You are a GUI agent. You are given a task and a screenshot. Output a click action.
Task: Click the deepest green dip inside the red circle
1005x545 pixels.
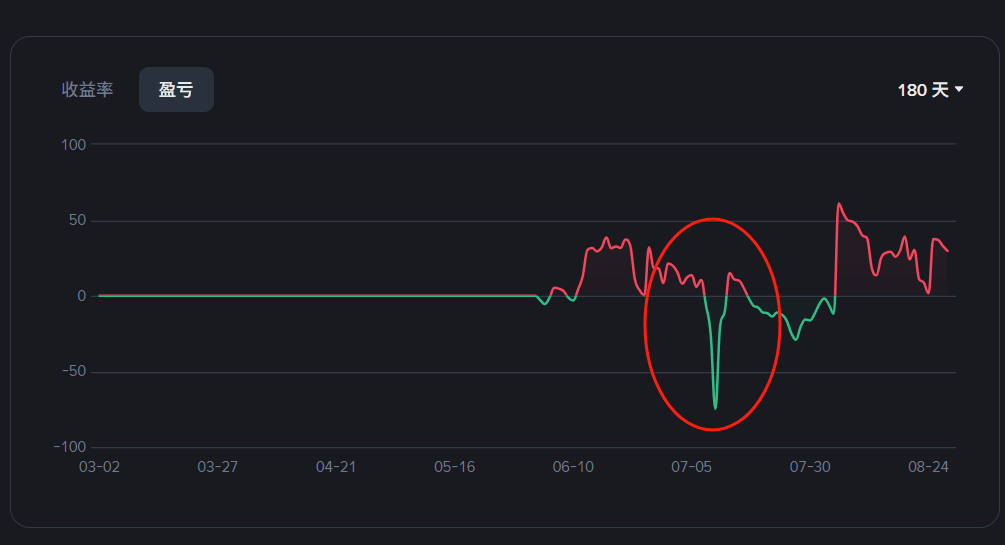(x=715, y=407)
